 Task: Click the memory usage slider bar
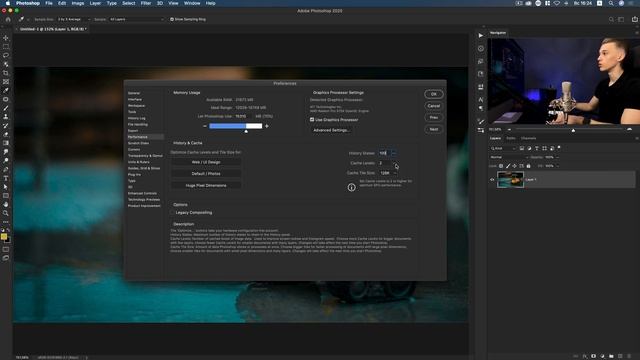pyautogui.click(x=236, y=126)
